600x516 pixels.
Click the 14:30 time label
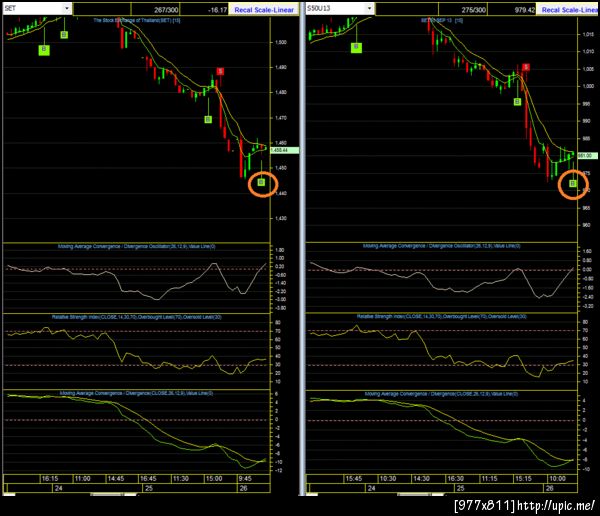(421, 478)
